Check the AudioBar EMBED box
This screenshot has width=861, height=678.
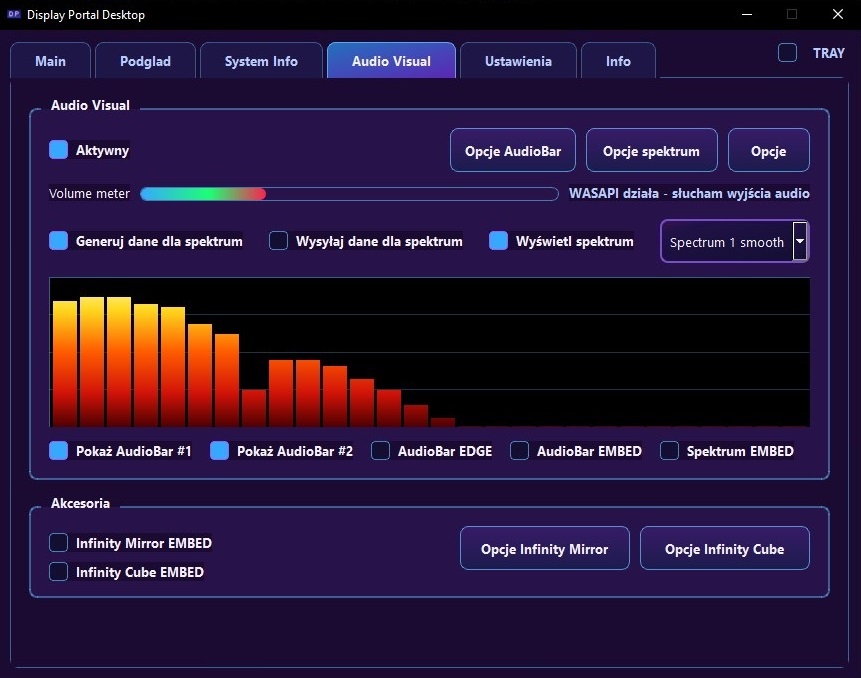point(519,451)
